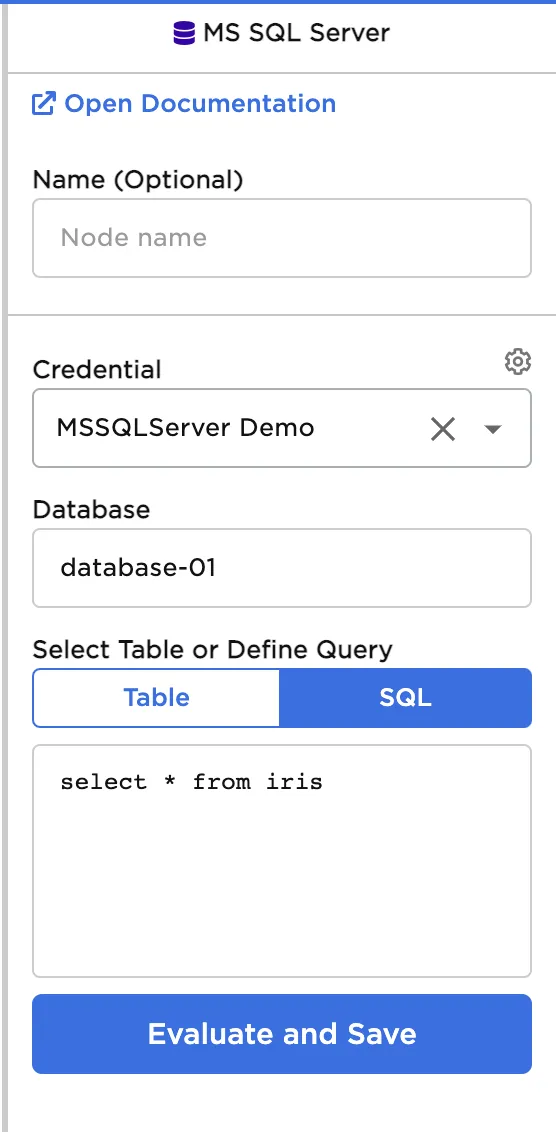Click Evaluate and Save button
Viewport: 556px width, 1132px height.
pyautogui.click(x=282, y=1034)
